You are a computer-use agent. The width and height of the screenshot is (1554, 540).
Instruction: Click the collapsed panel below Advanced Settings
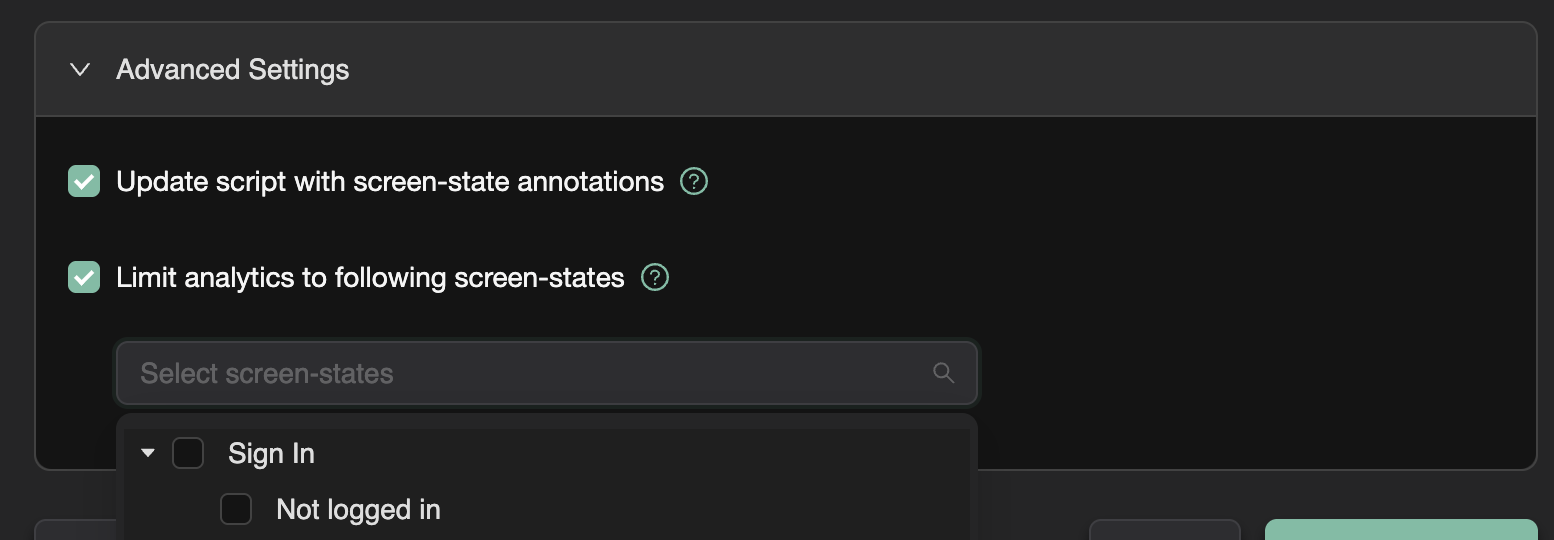coord(75,531)
